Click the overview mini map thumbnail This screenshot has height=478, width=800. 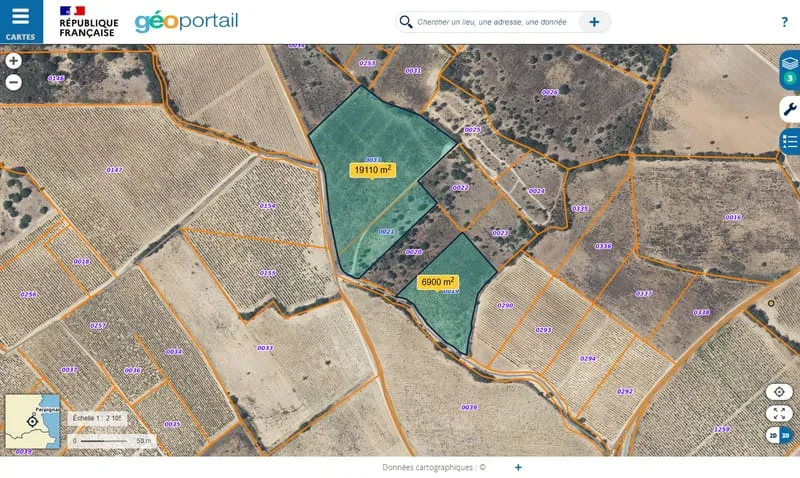click(x=33, y=422)
